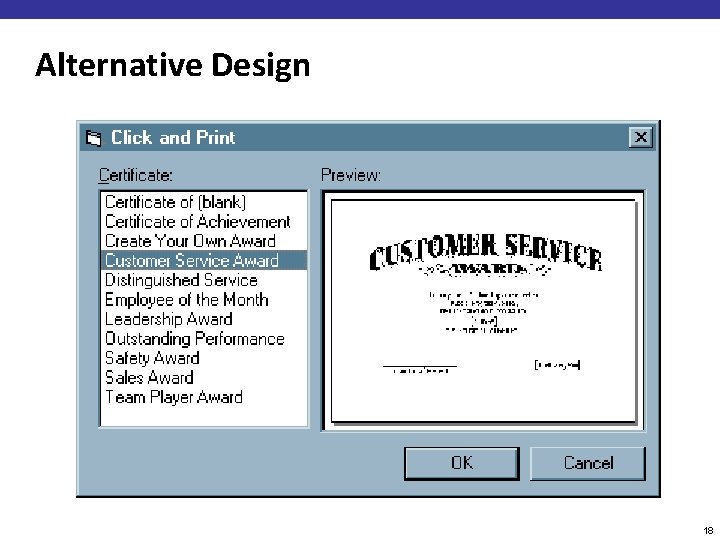The height and width of the screenshot is (540, 720).
Task: Select the highlighted Customer Service Award item
Action: [204, 260]
